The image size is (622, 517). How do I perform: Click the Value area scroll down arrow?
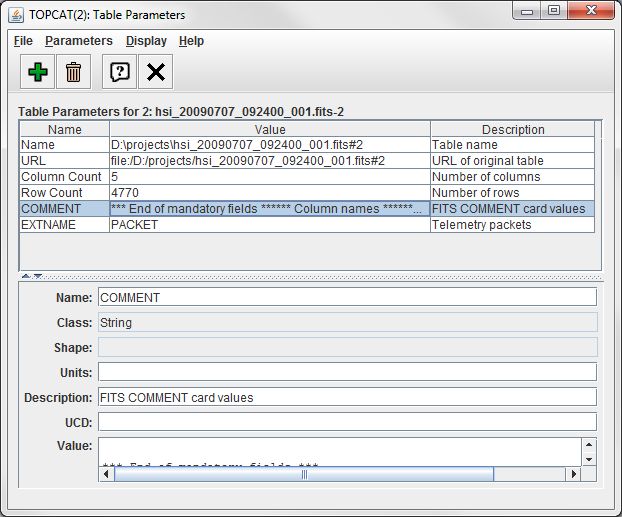click(x=589, y=459)
